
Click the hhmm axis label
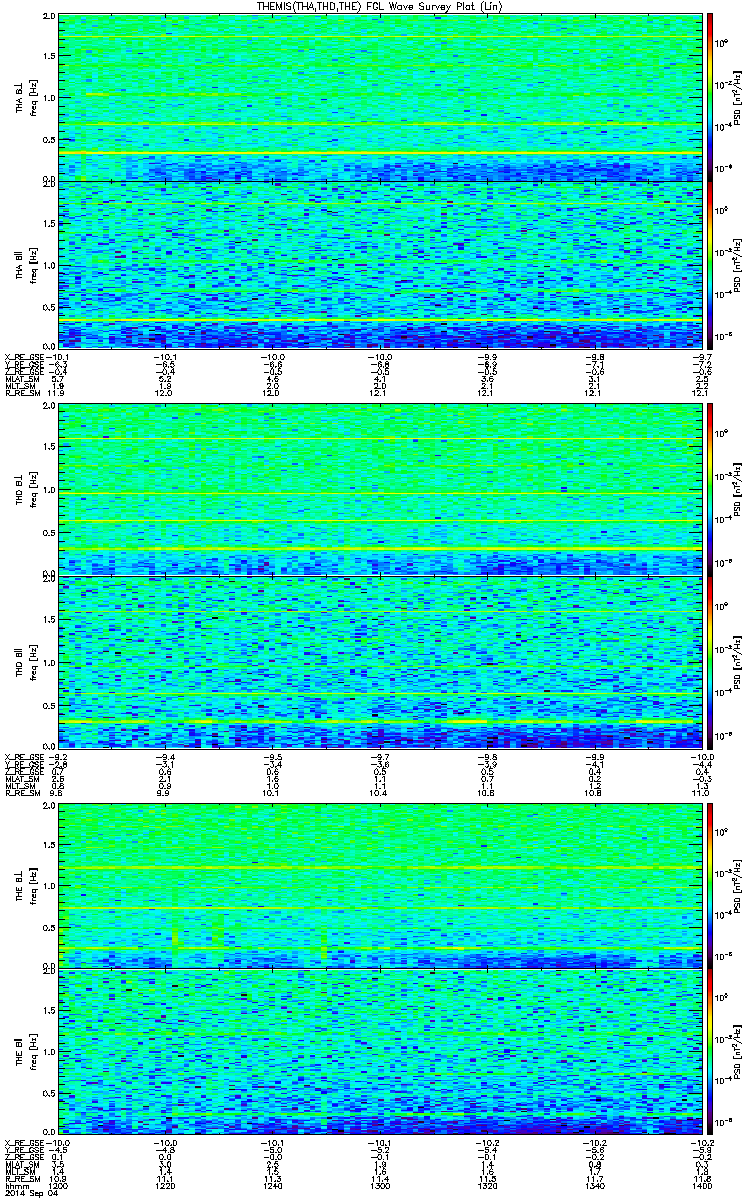tap(15, 1187)
